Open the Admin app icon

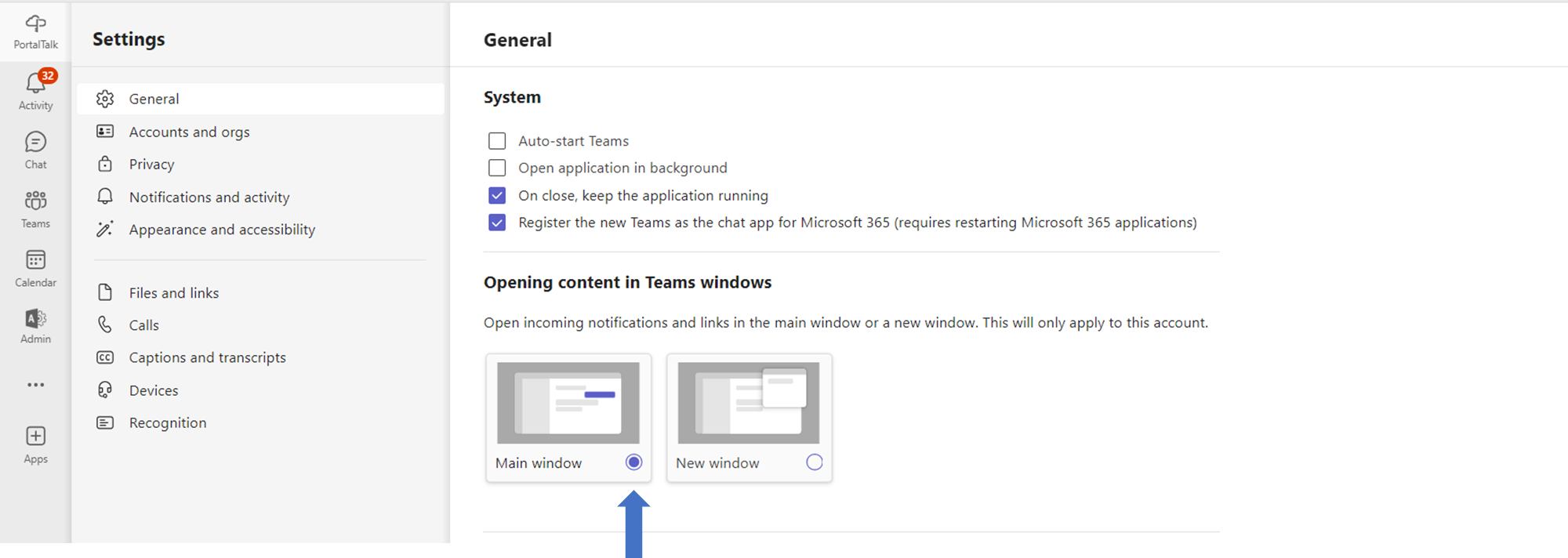35,326
